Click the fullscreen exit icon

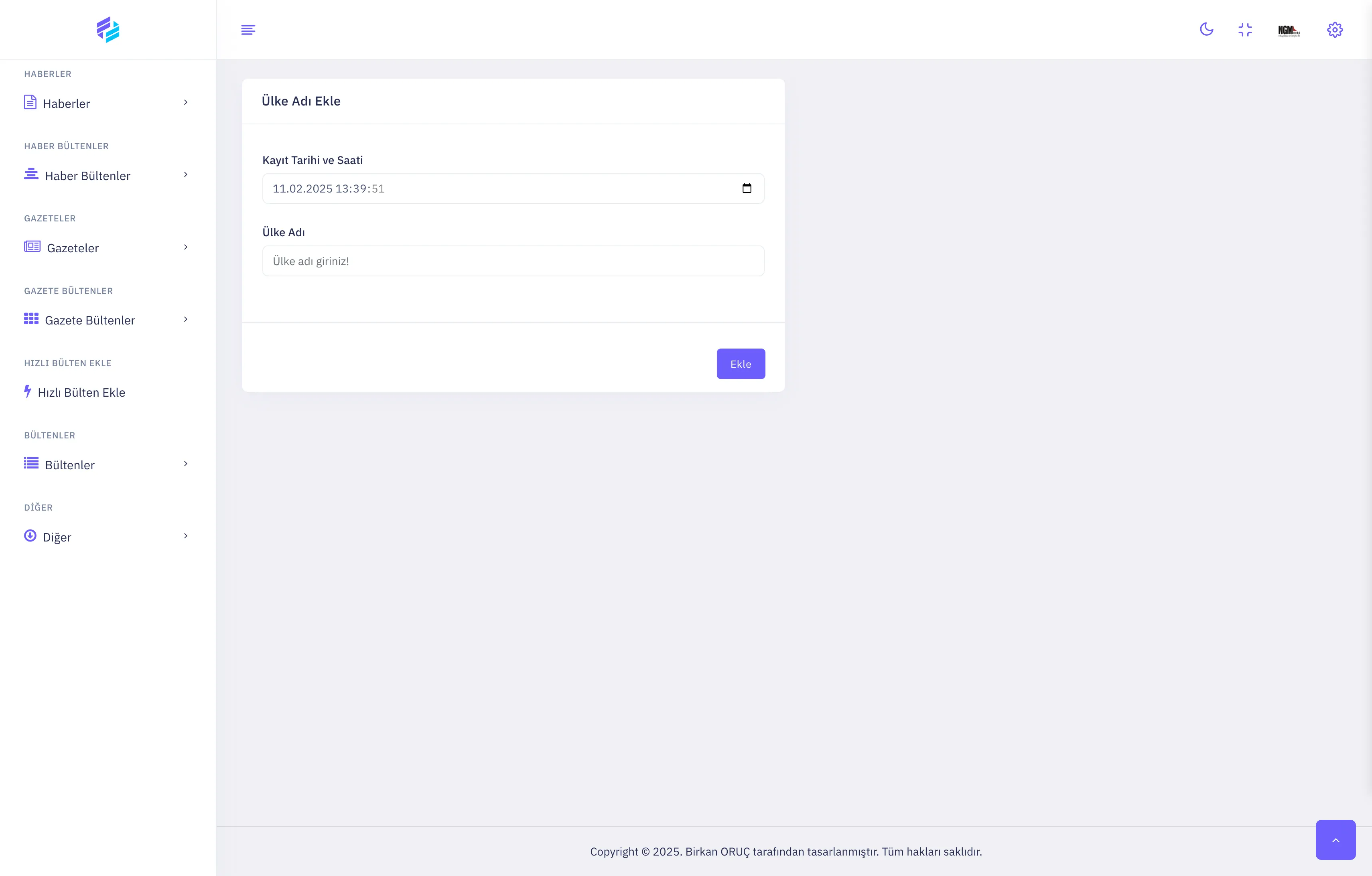click(1245, 30)
